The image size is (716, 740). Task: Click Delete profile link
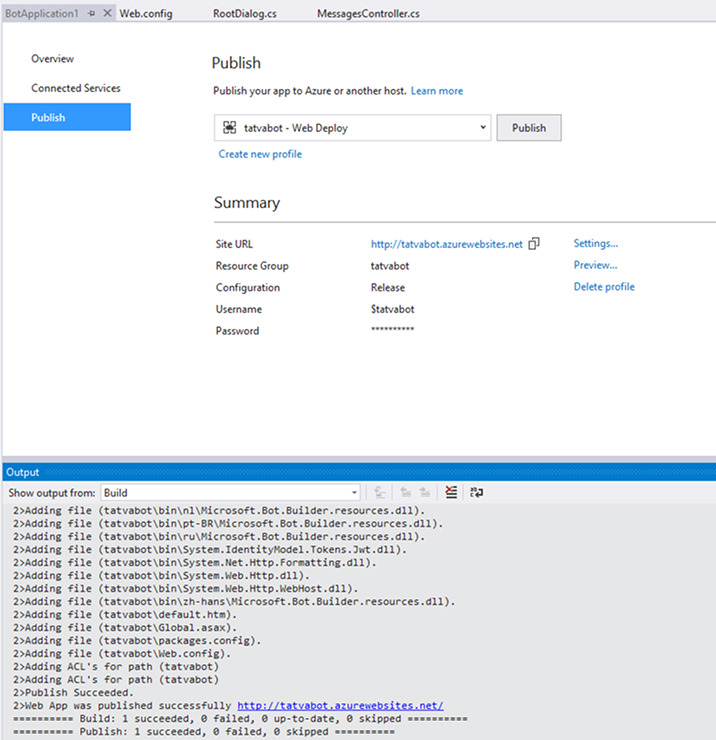click(x=604, y=286)
